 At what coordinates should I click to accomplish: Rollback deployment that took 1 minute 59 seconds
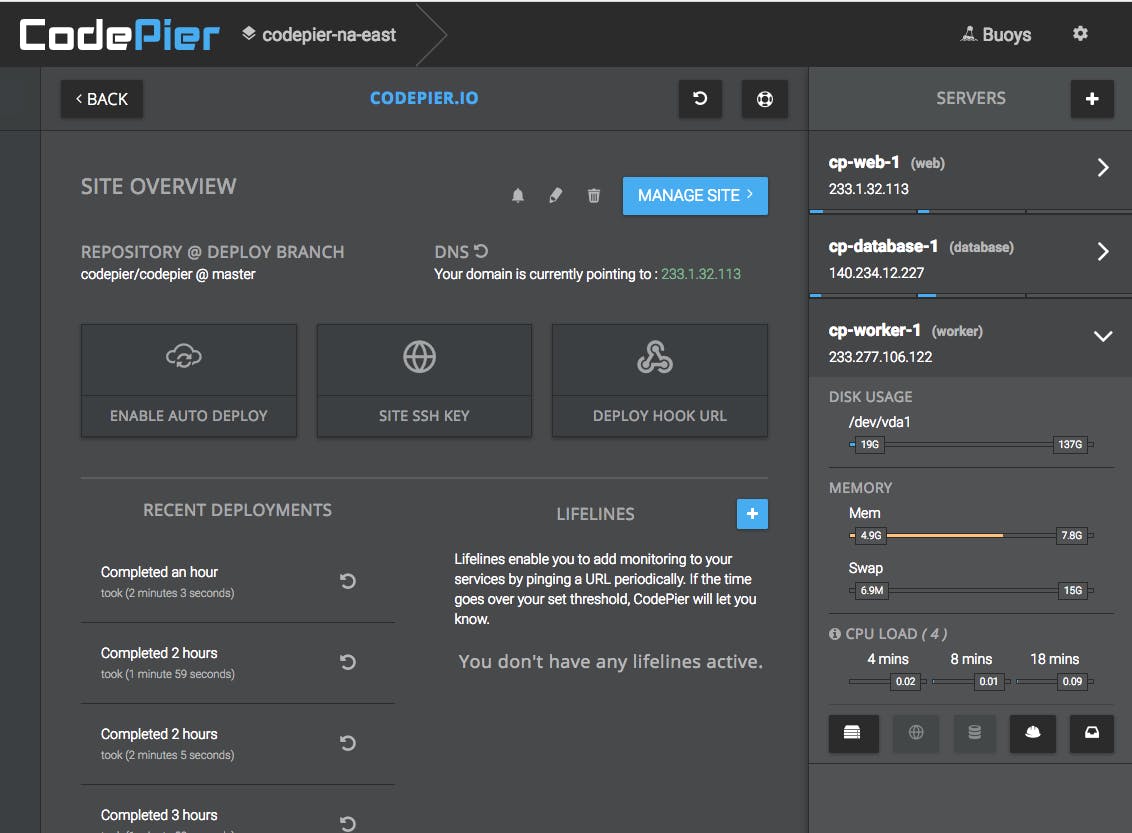click(347, 662)
